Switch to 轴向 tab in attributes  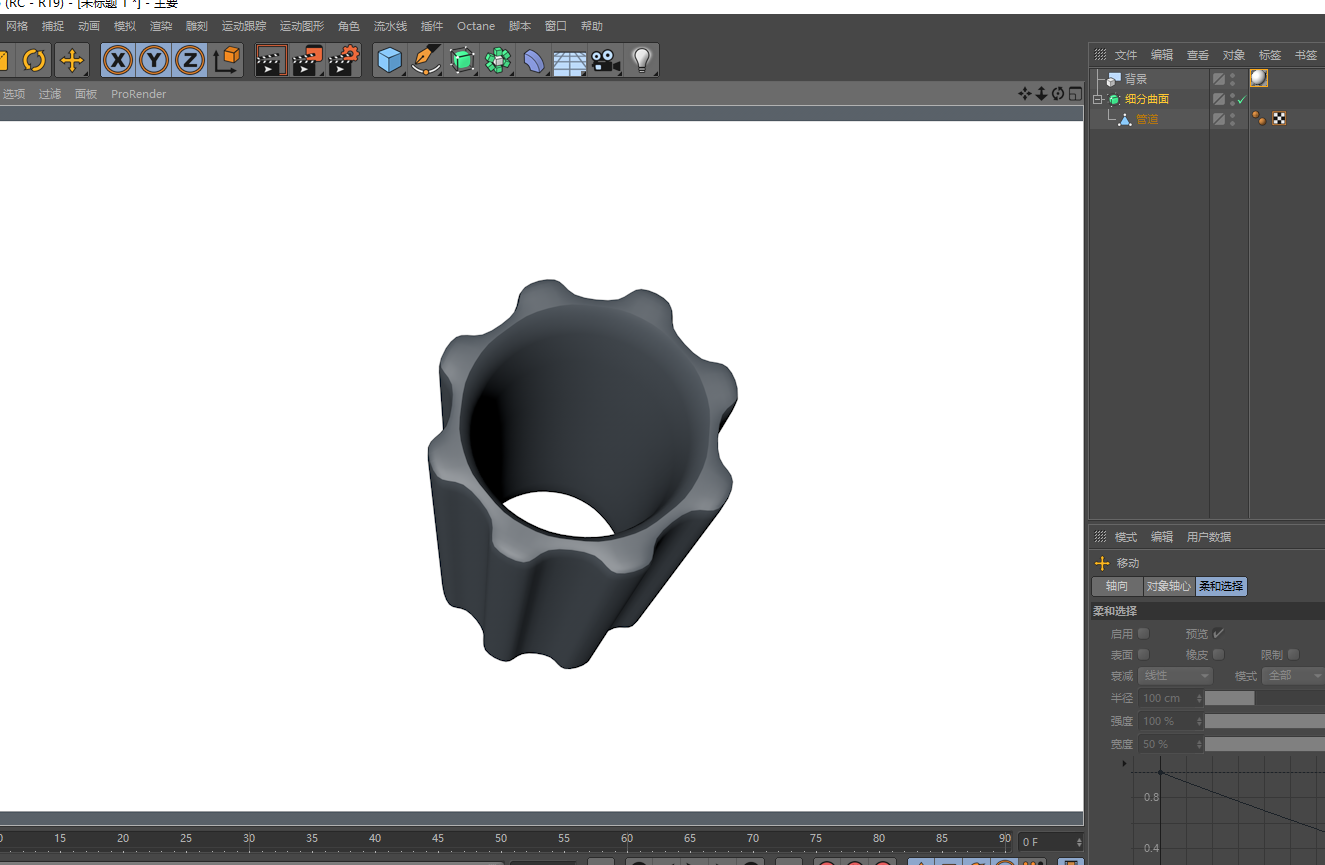[1117, 586]
